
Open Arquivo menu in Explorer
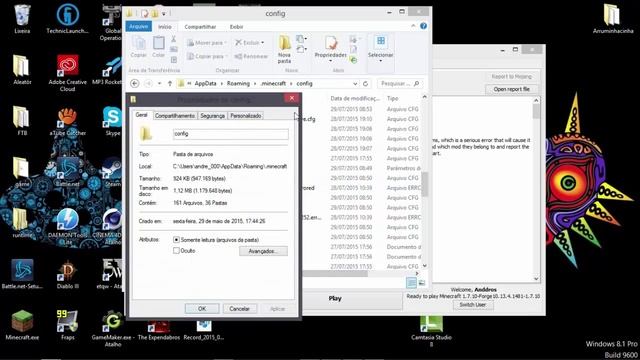point(138,26)
